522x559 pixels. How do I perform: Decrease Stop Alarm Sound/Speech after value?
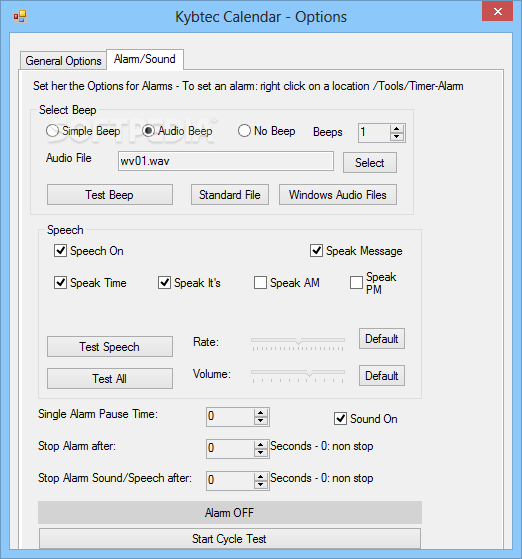[x=261, y=484]
